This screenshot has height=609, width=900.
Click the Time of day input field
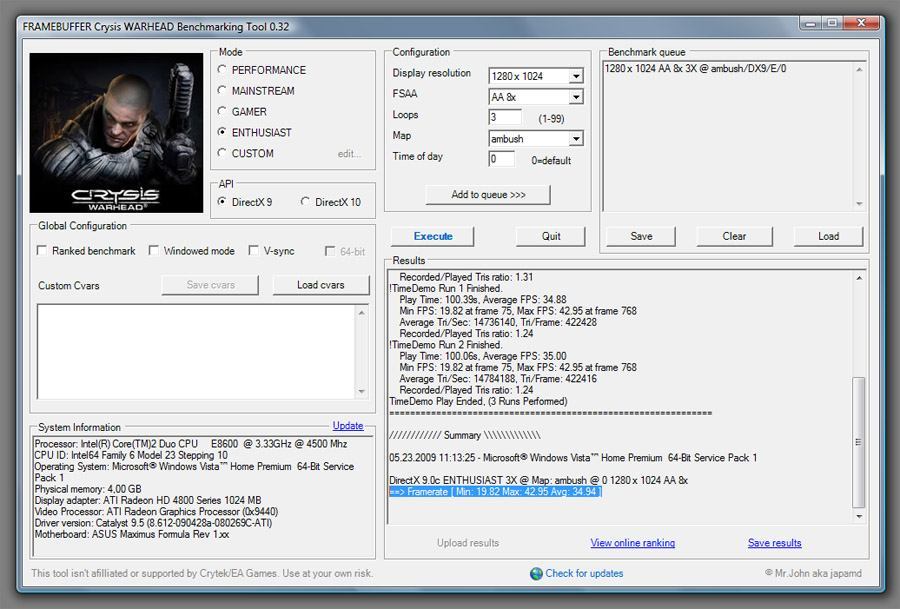(502, 159)
